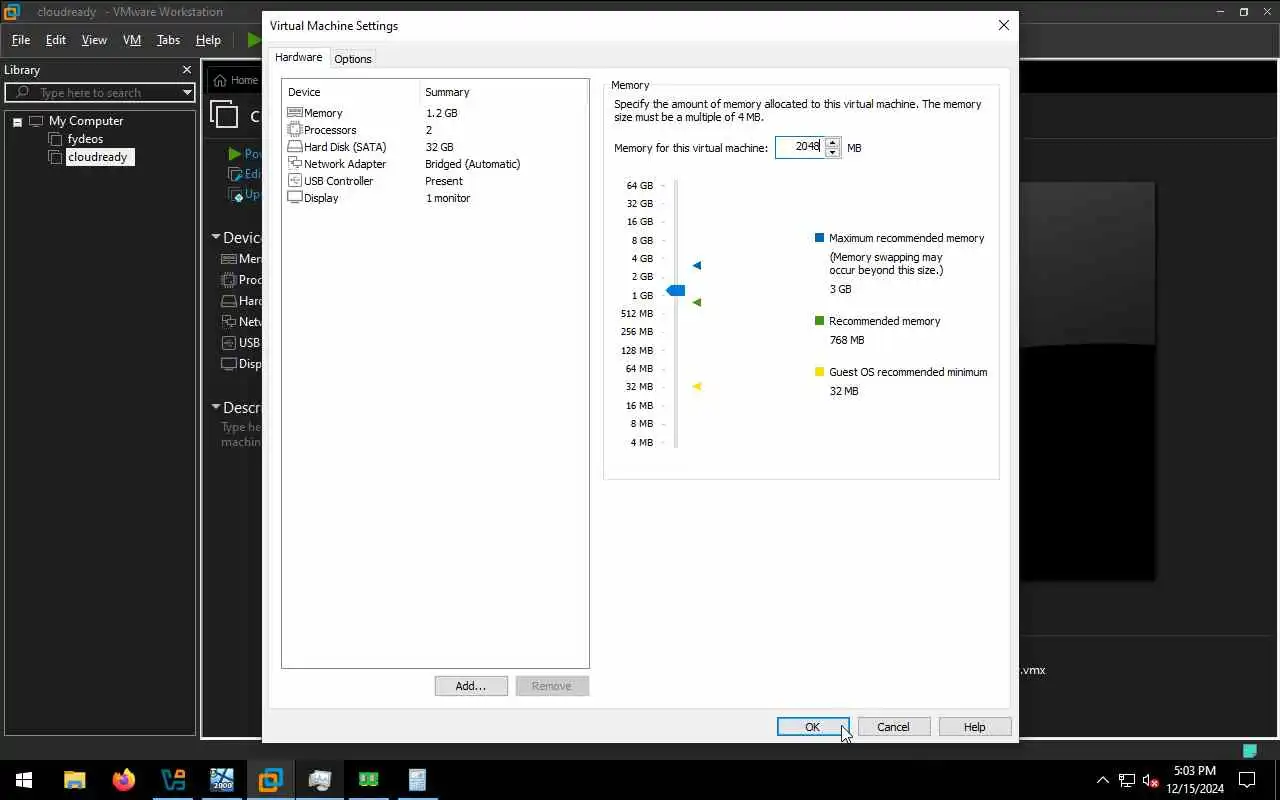
Task: Click Display icon under Devices in main window
Action: point(229,364)
